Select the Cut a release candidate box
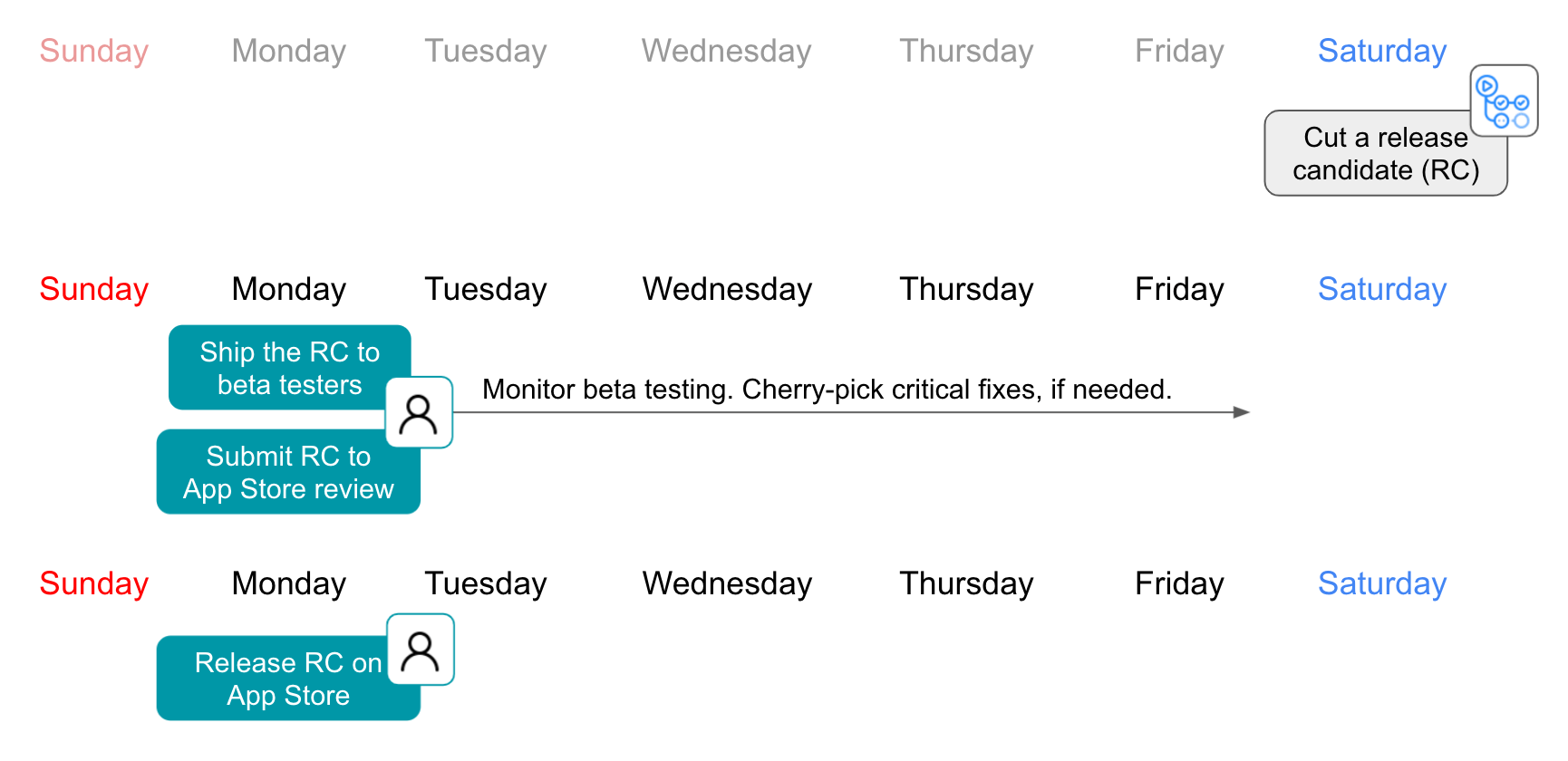This screenshot has width=1568, height=761. (1385, 153)
